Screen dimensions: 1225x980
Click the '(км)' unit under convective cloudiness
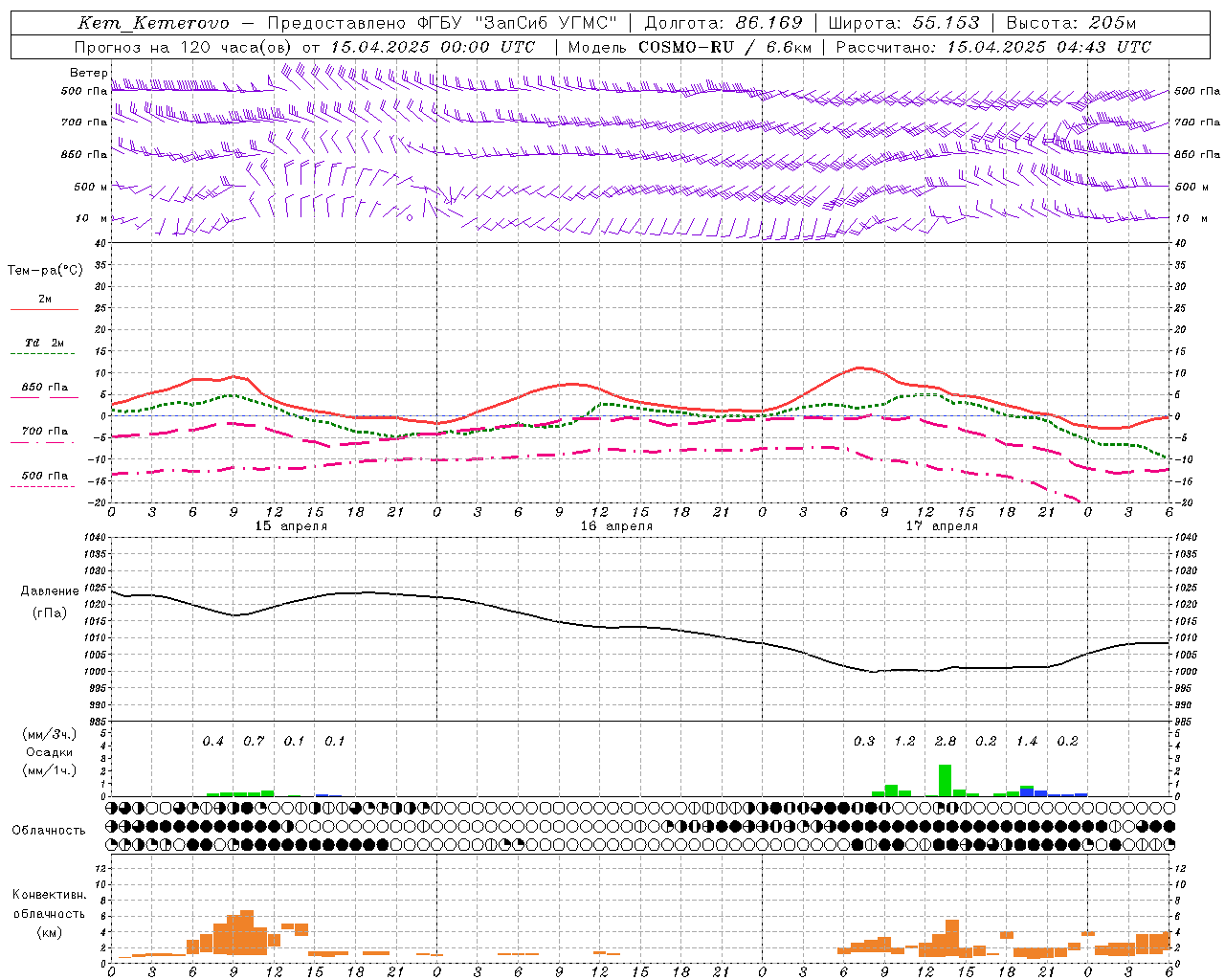[49, 932]
